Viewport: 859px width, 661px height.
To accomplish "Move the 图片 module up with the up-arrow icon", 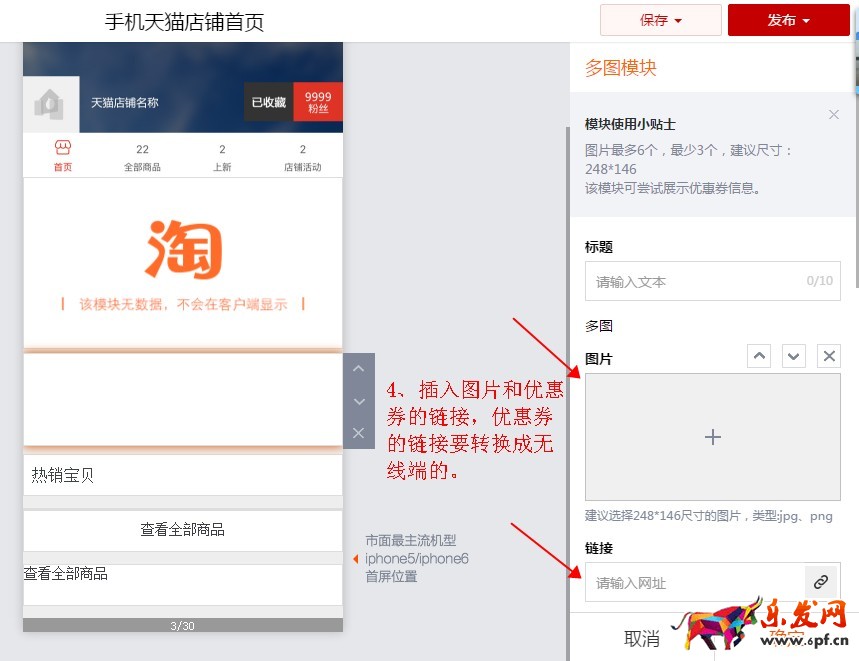I will (759, 355).
